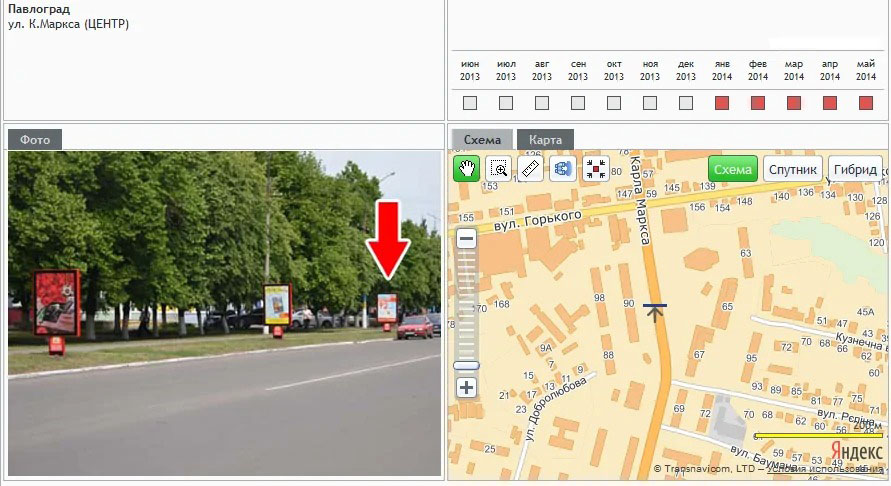Zoom out with the minus button
This screenshot has width=891, height=486.
pos(467,238)
